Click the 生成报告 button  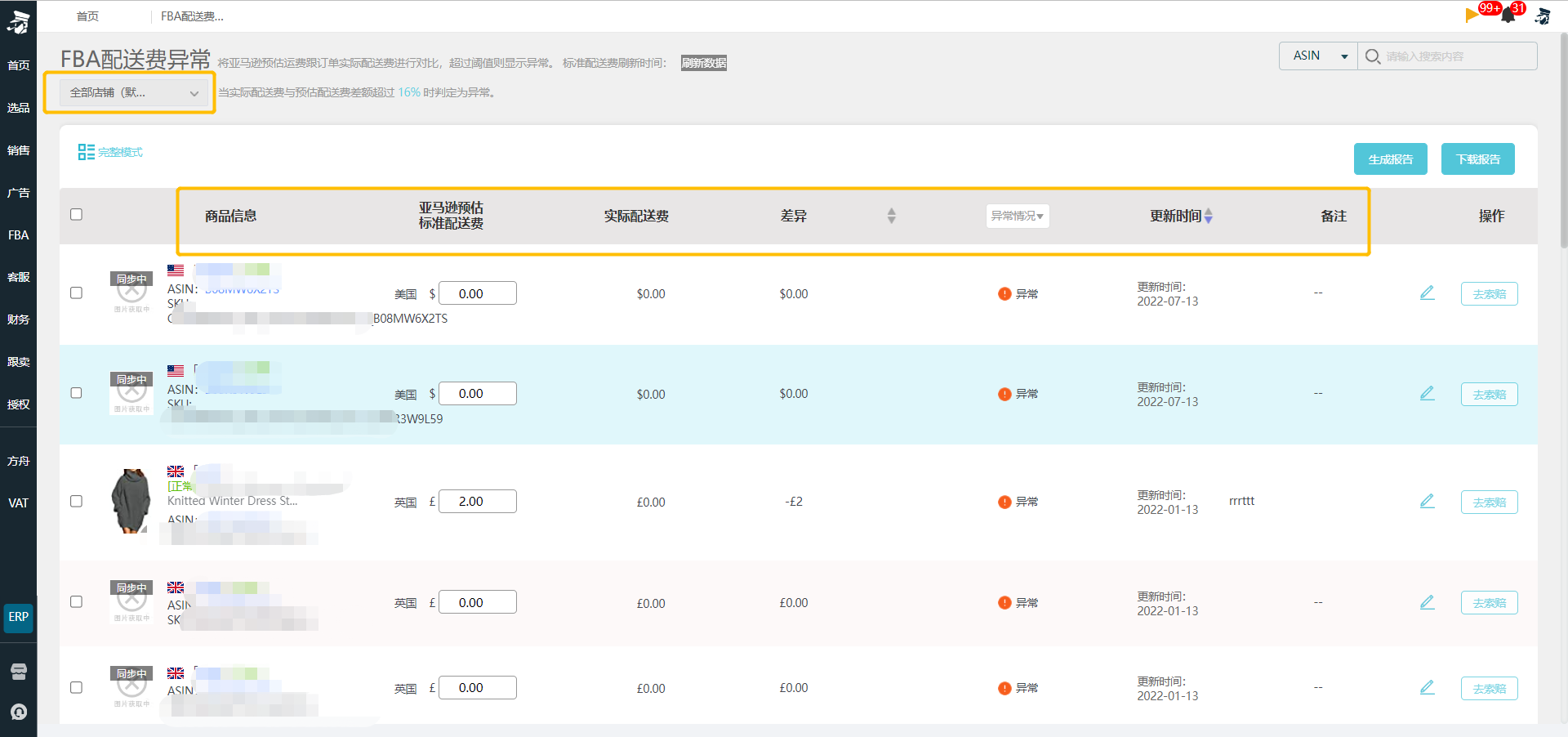click(1390, 159)
